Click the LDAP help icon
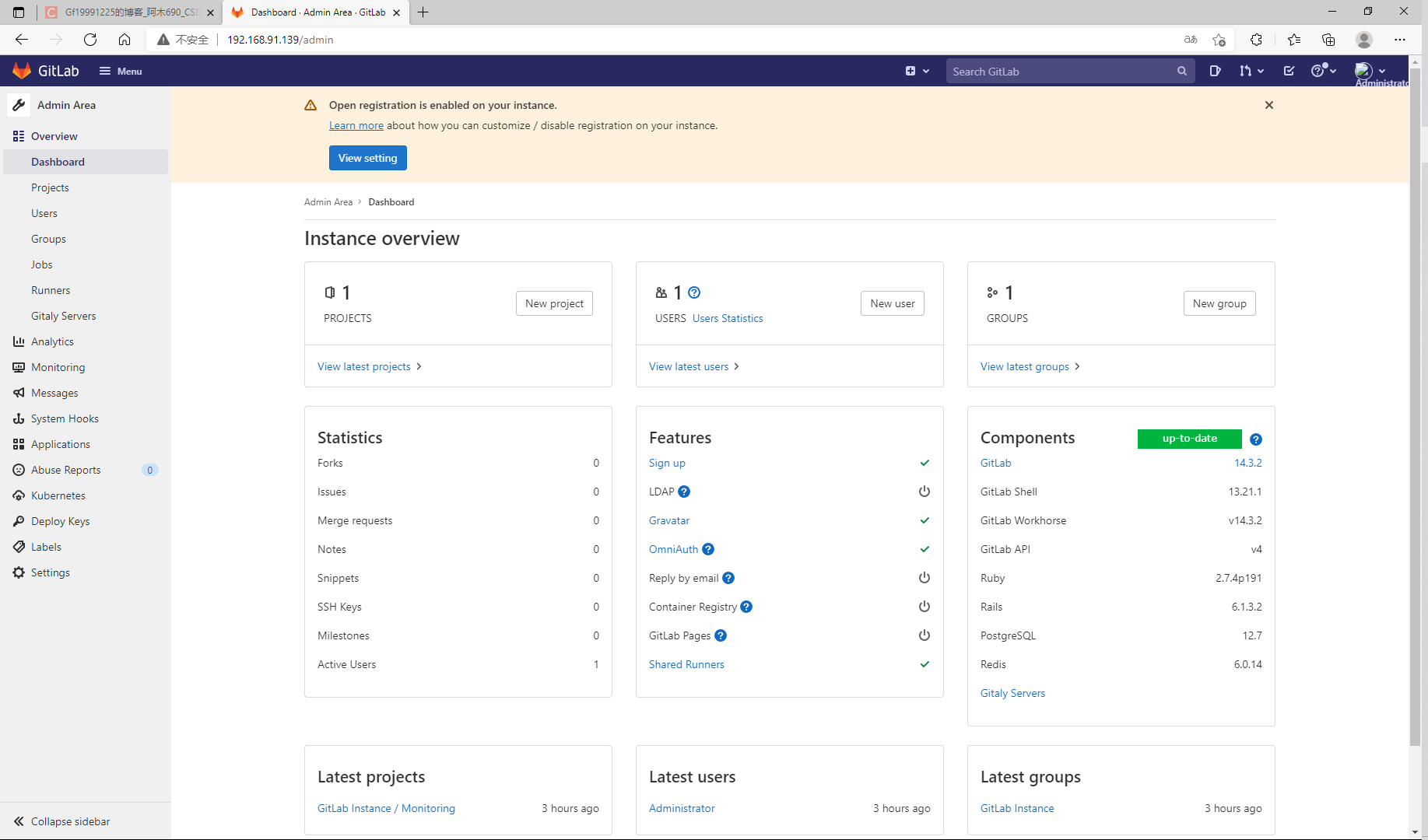The width and height of the screenshot is (1428, 840). coord(684,492)
